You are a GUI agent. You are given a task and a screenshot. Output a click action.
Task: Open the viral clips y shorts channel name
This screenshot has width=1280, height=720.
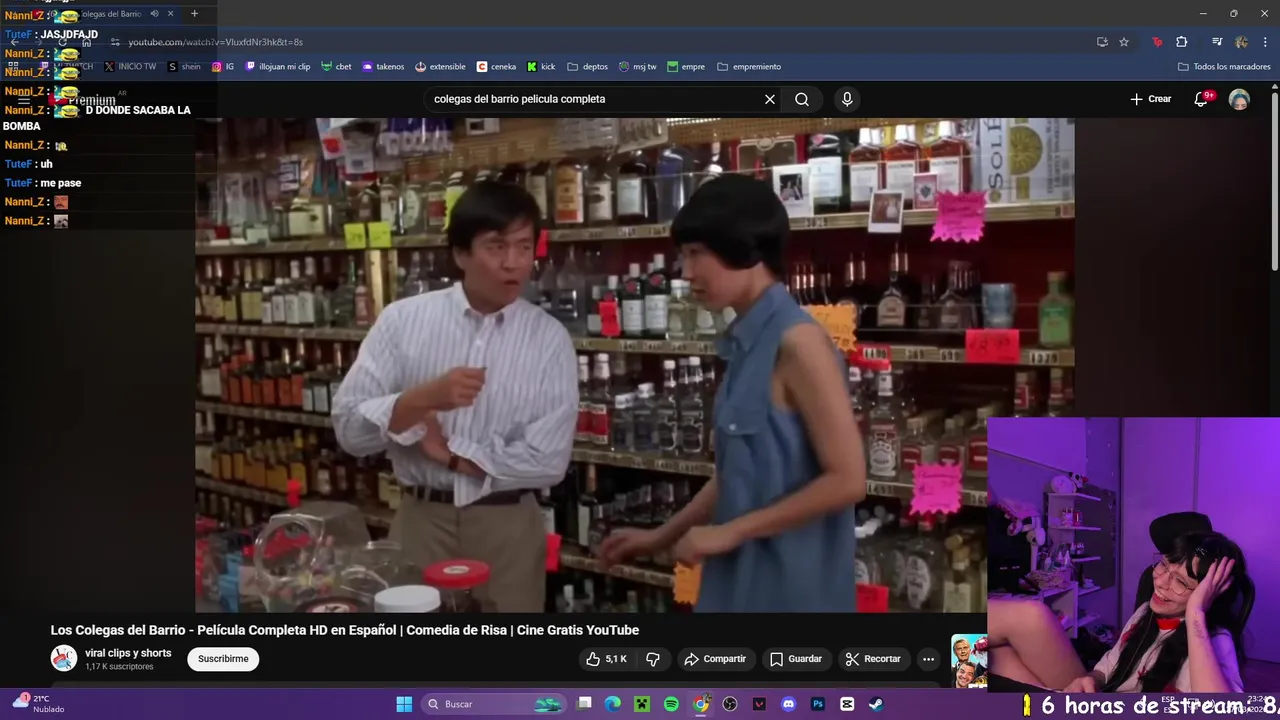tap(128, 653)
